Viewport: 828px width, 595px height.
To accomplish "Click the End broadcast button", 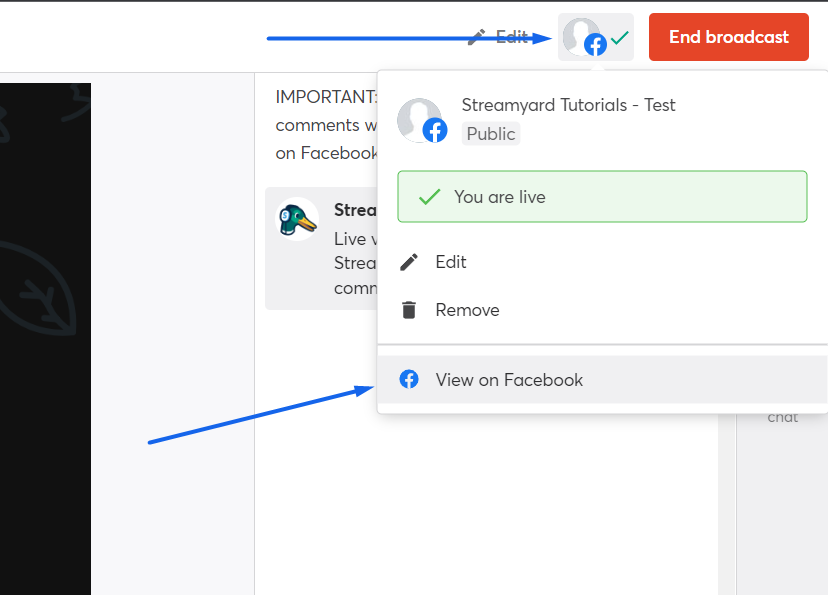I will coord(728,37).
